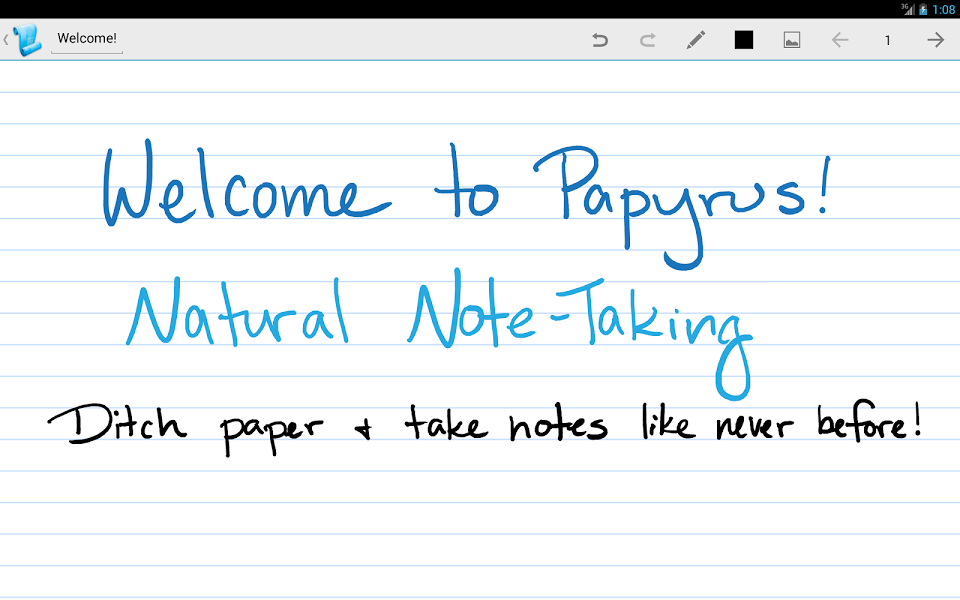Tap the 1:08 clock in status bar

coord(943,9)
